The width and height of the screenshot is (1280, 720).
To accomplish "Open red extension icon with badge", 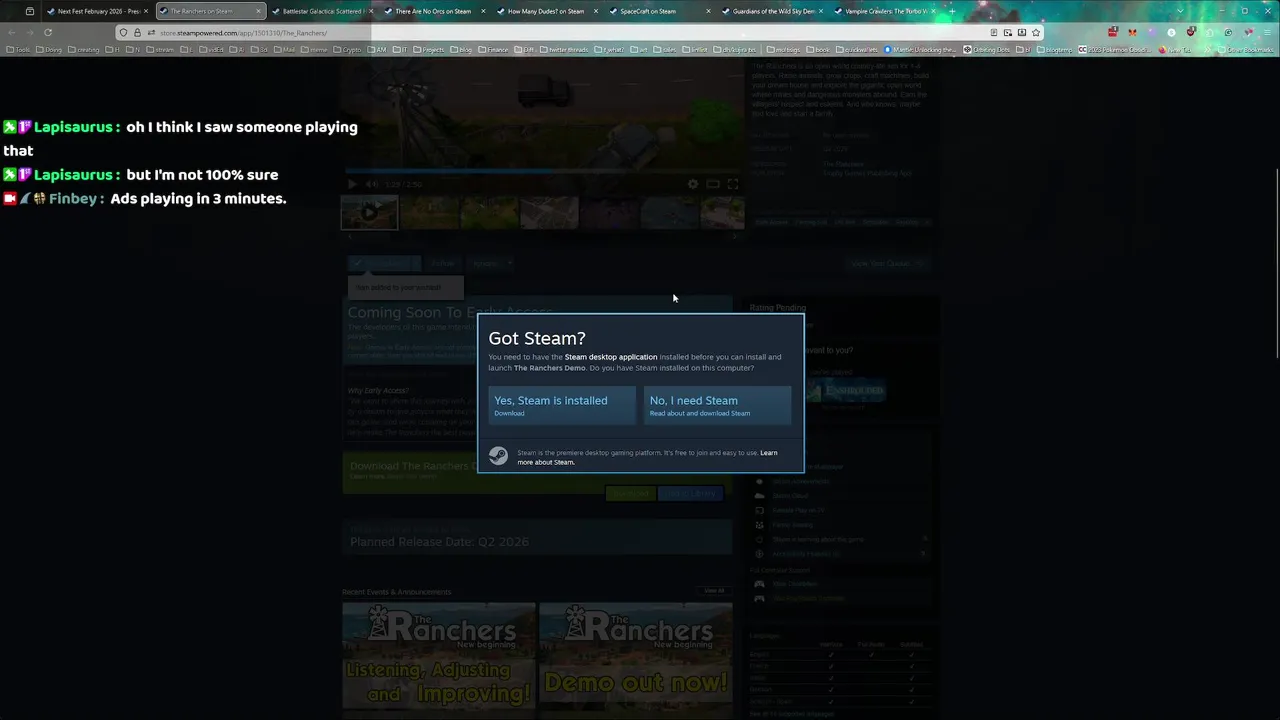I will pyautogui.click(x=1113, y=32).
